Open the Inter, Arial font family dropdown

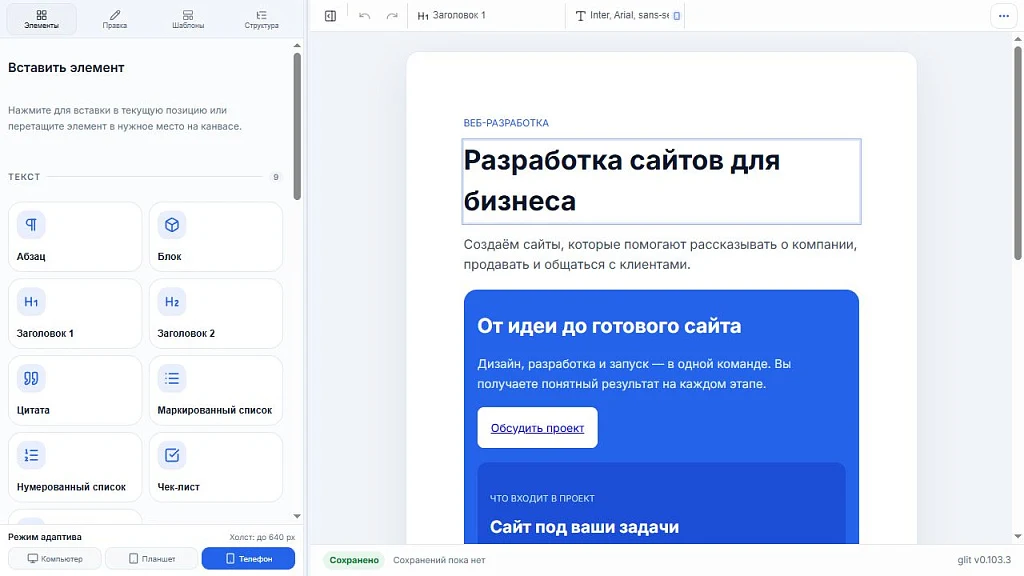626,16
